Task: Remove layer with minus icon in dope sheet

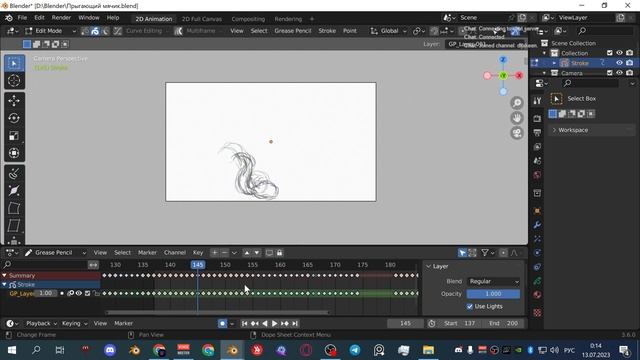Action: [224, 253]
